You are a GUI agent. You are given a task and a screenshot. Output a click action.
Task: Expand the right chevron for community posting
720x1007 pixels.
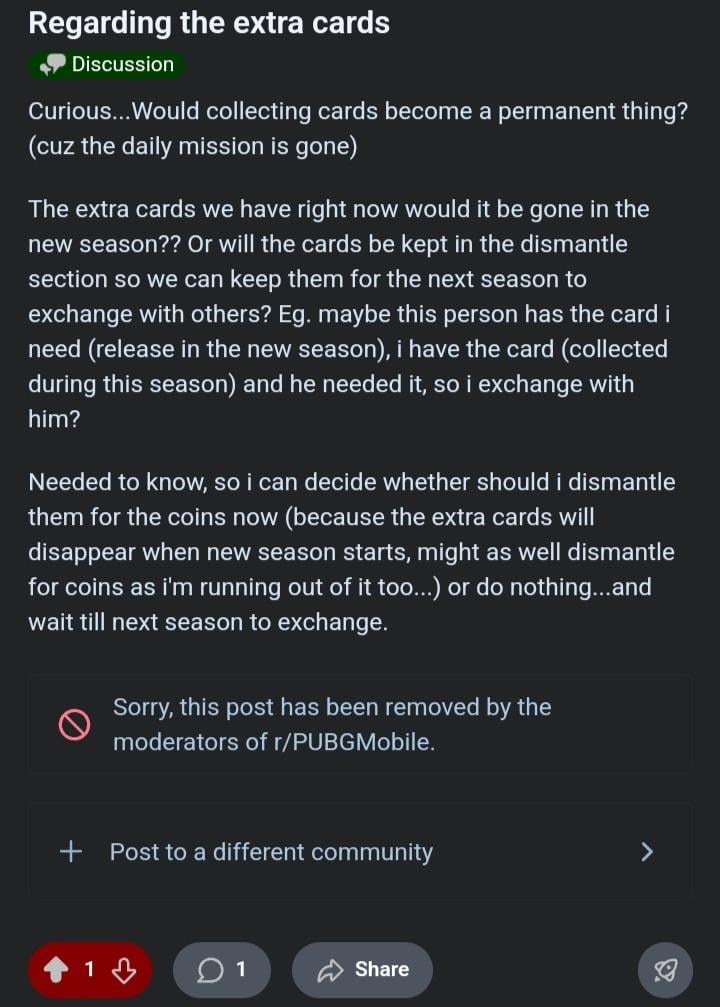tap(647, 852)
